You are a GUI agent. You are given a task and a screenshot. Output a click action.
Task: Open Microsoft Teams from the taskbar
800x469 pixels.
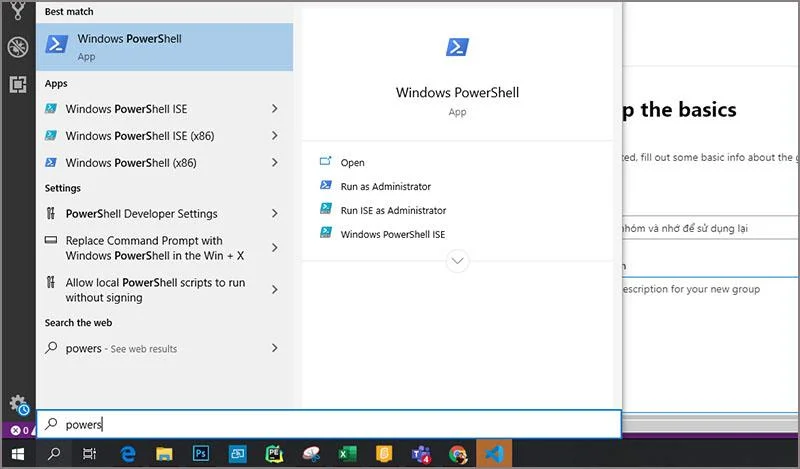click(421, 454)
